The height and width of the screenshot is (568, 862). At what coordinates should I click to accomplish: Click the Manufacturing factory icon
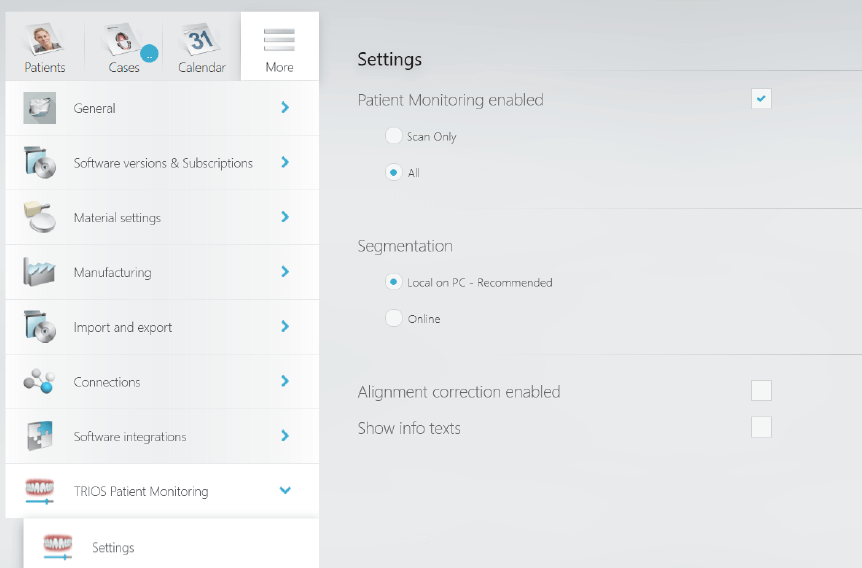[39, 272]
